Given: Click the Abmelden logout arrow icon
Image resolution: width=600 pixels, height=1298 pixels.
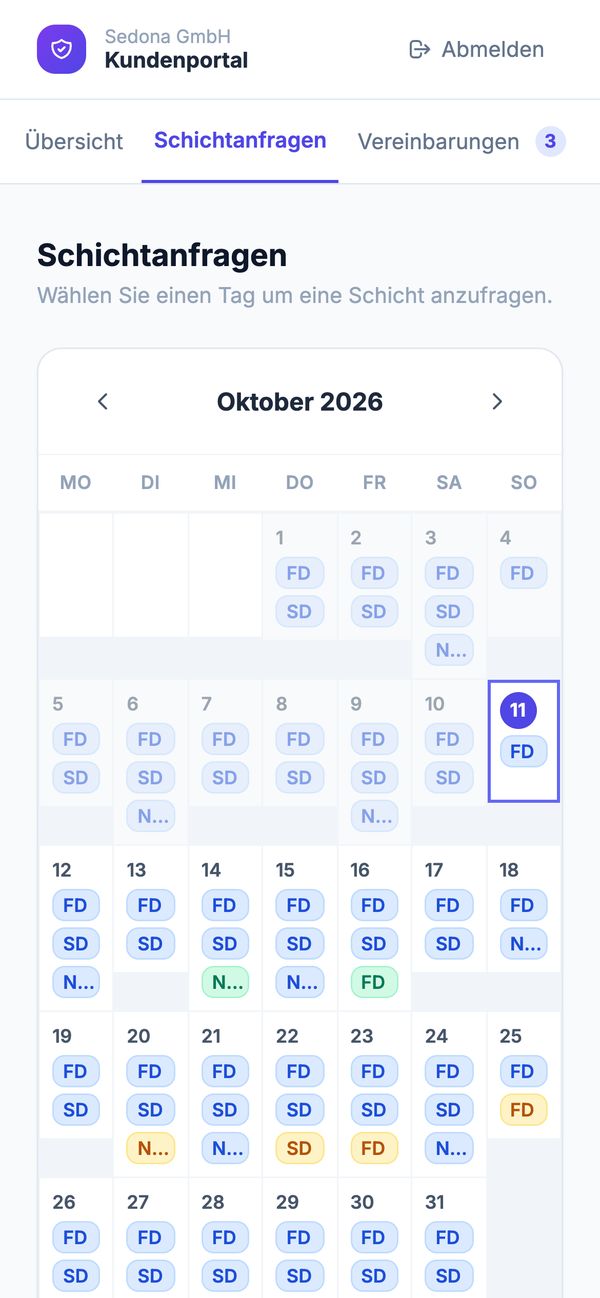Looking at the screenshot, I should coord(420,49).
